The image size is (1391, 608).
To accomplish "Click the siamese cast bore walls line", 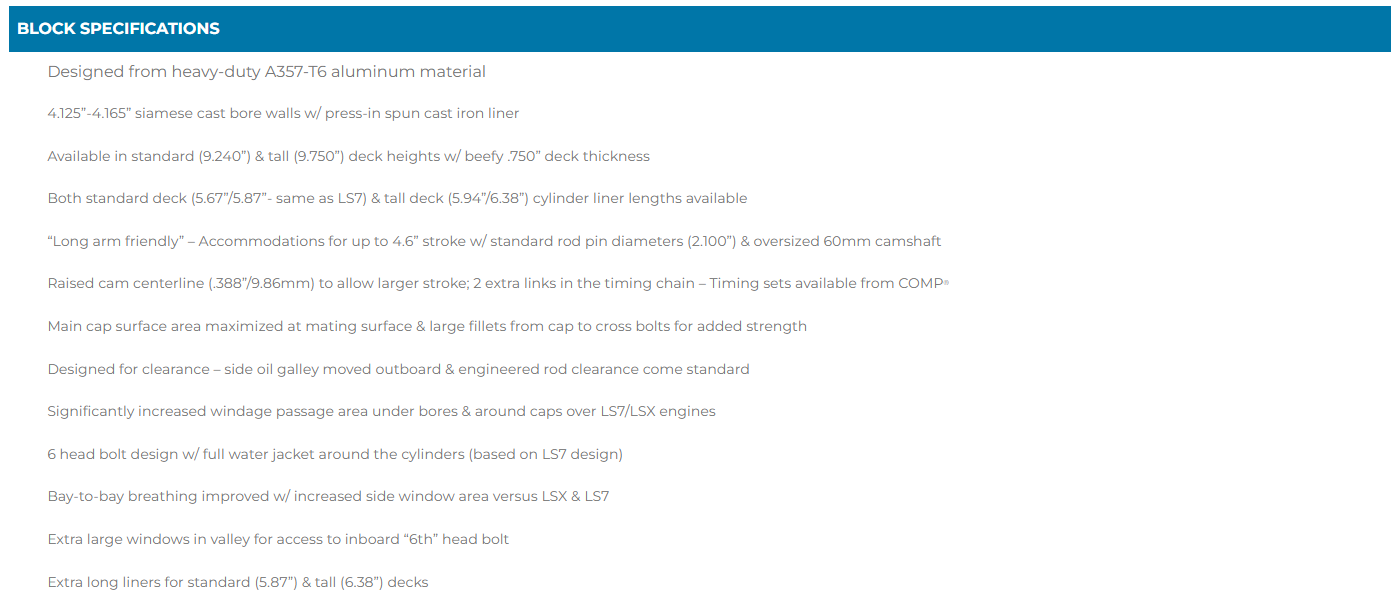I will tap(283, 114).
